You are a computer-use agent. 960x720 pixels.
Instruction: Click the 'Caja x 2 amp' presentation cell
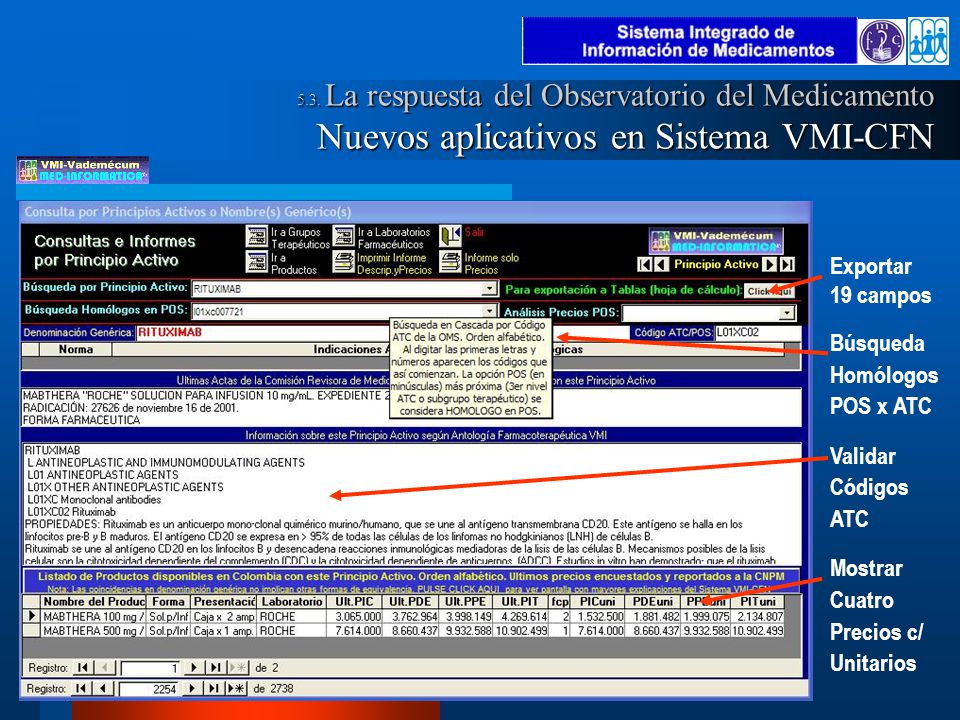tap(223, 617)
